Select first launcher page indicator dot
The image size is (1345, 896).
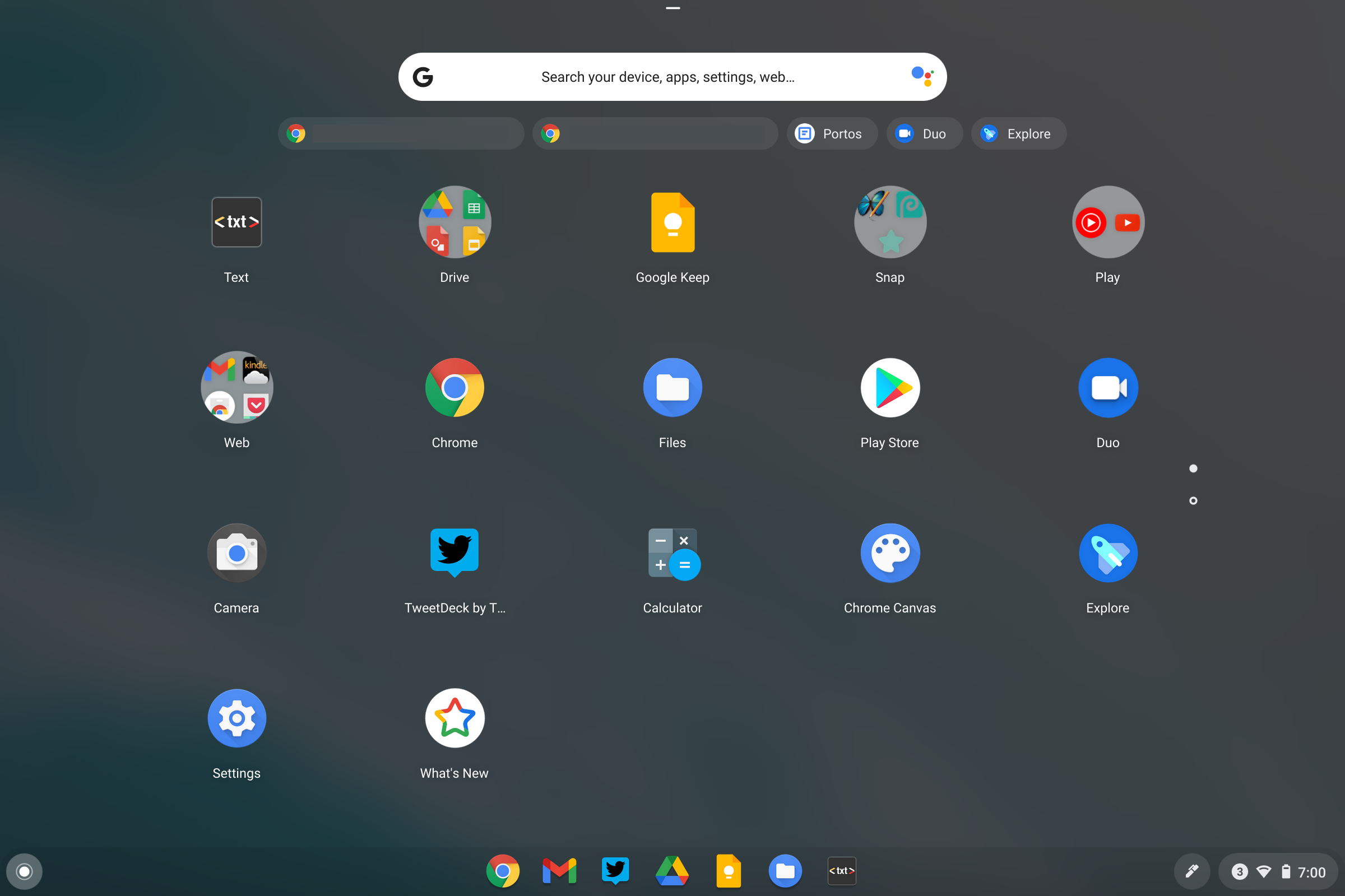coord(1193,468)
